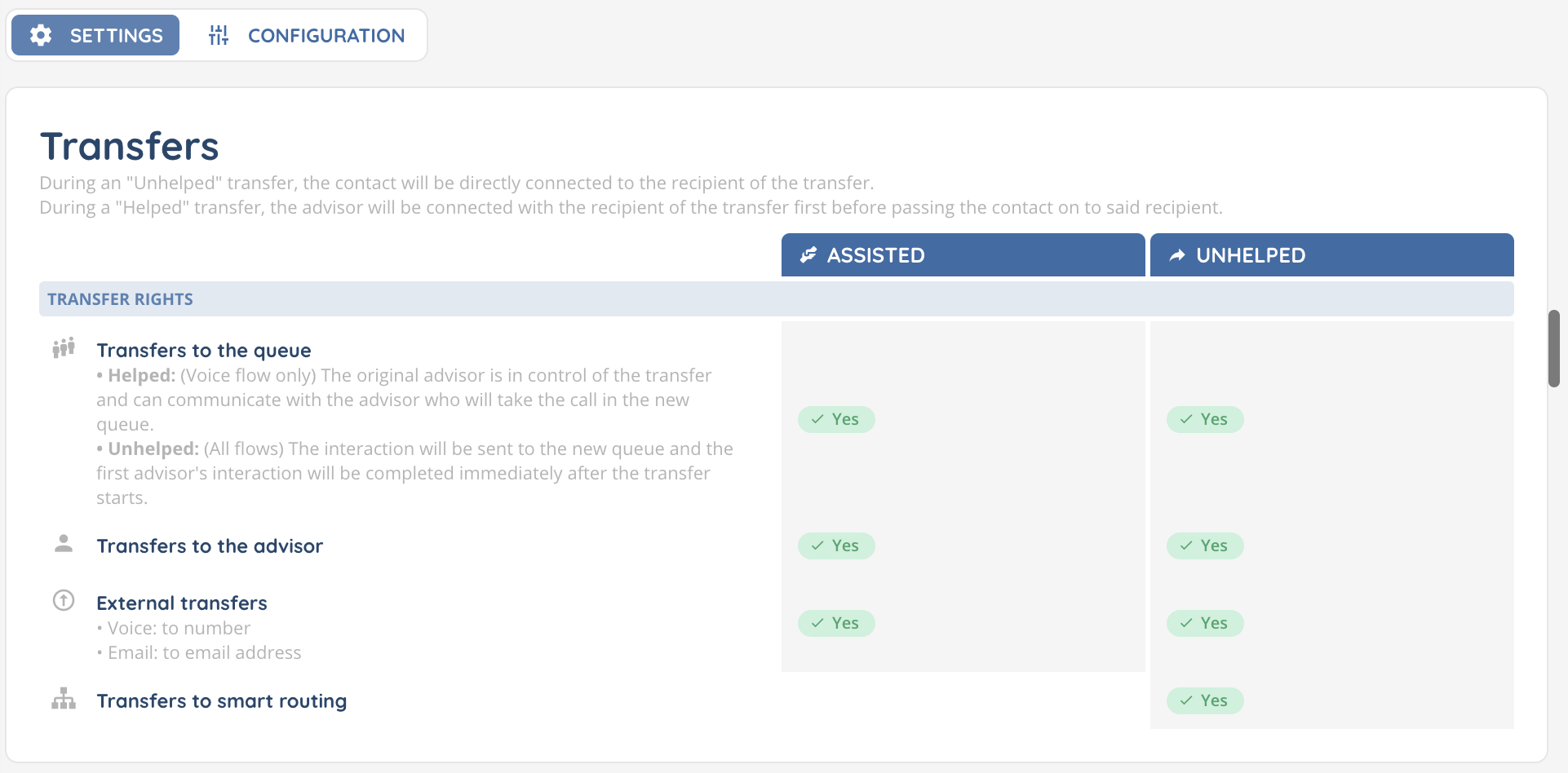Click the smart routing hierarchy icon

point(64,699)
